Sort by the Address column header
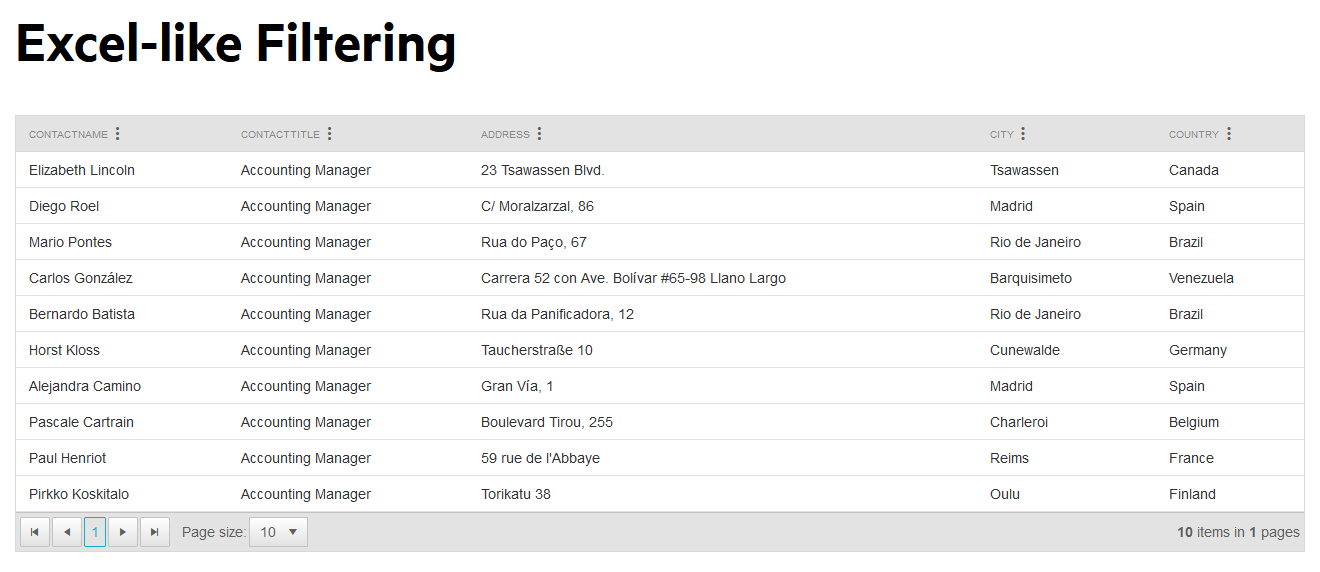The width and height of the screenshot is (1320, 572). (505, 135)
